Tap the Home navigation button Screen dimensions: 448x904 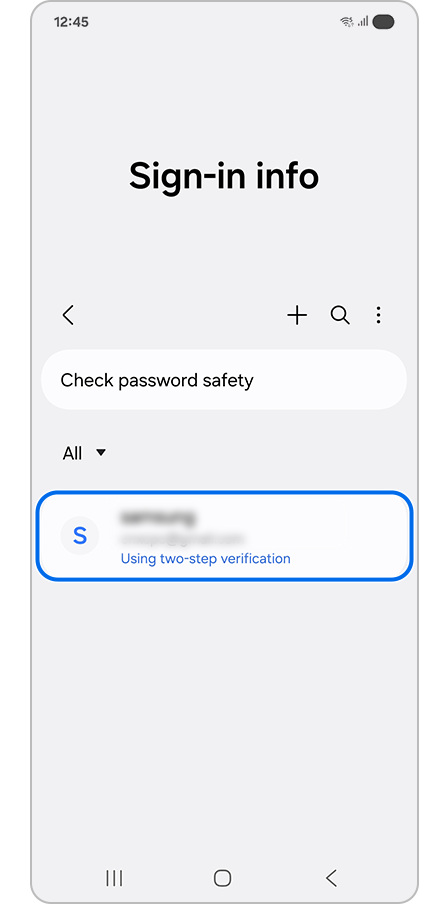tap(222, 878)
